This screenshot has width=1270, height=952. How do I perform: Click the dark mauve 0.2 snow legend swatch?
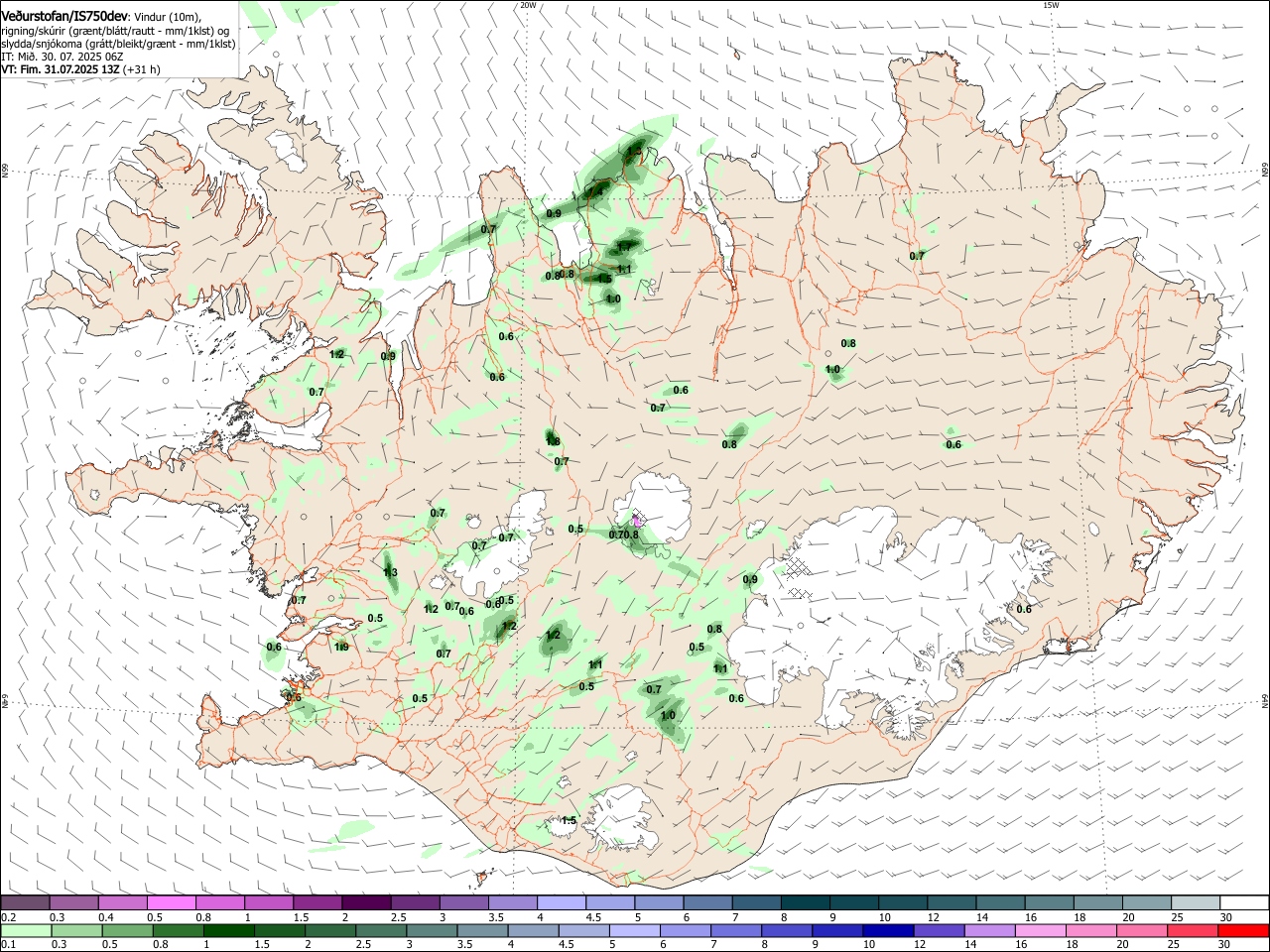(x=25, y=903)
